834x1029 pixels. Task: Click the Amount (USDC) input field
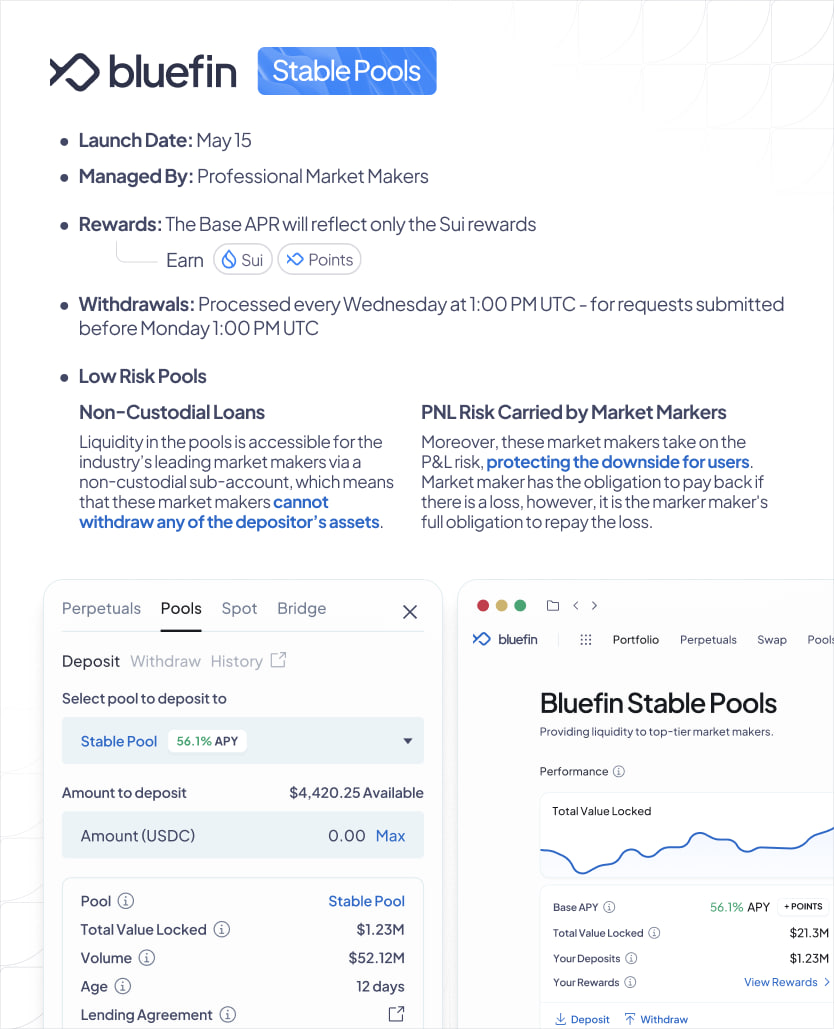click(220, 836)
